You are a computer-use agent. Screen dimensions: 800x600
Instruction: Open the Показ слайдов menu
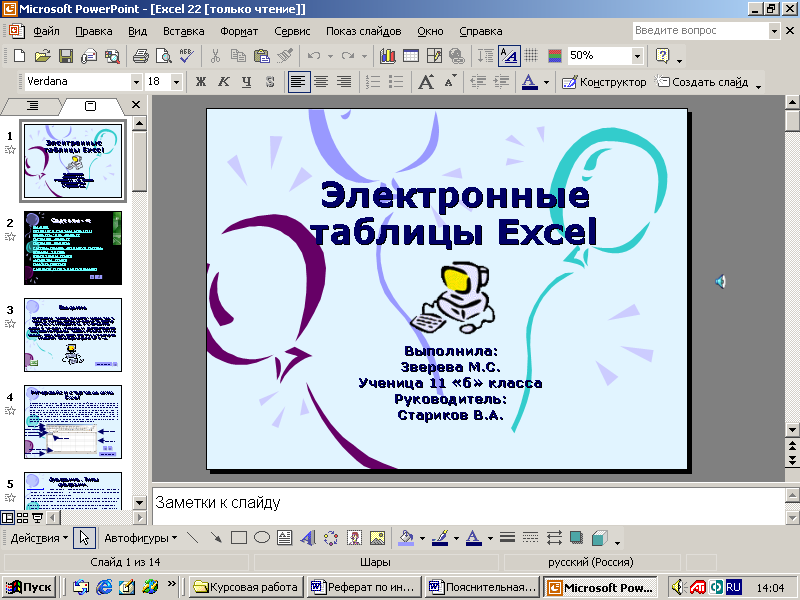pyautogui.click(x=364, y=31)
